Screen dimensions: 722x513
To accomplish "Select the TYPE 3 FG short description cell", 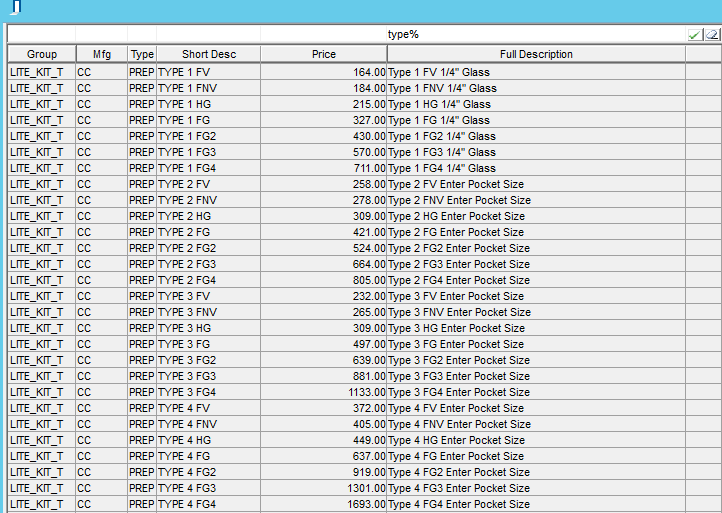I will click(209, 344).
